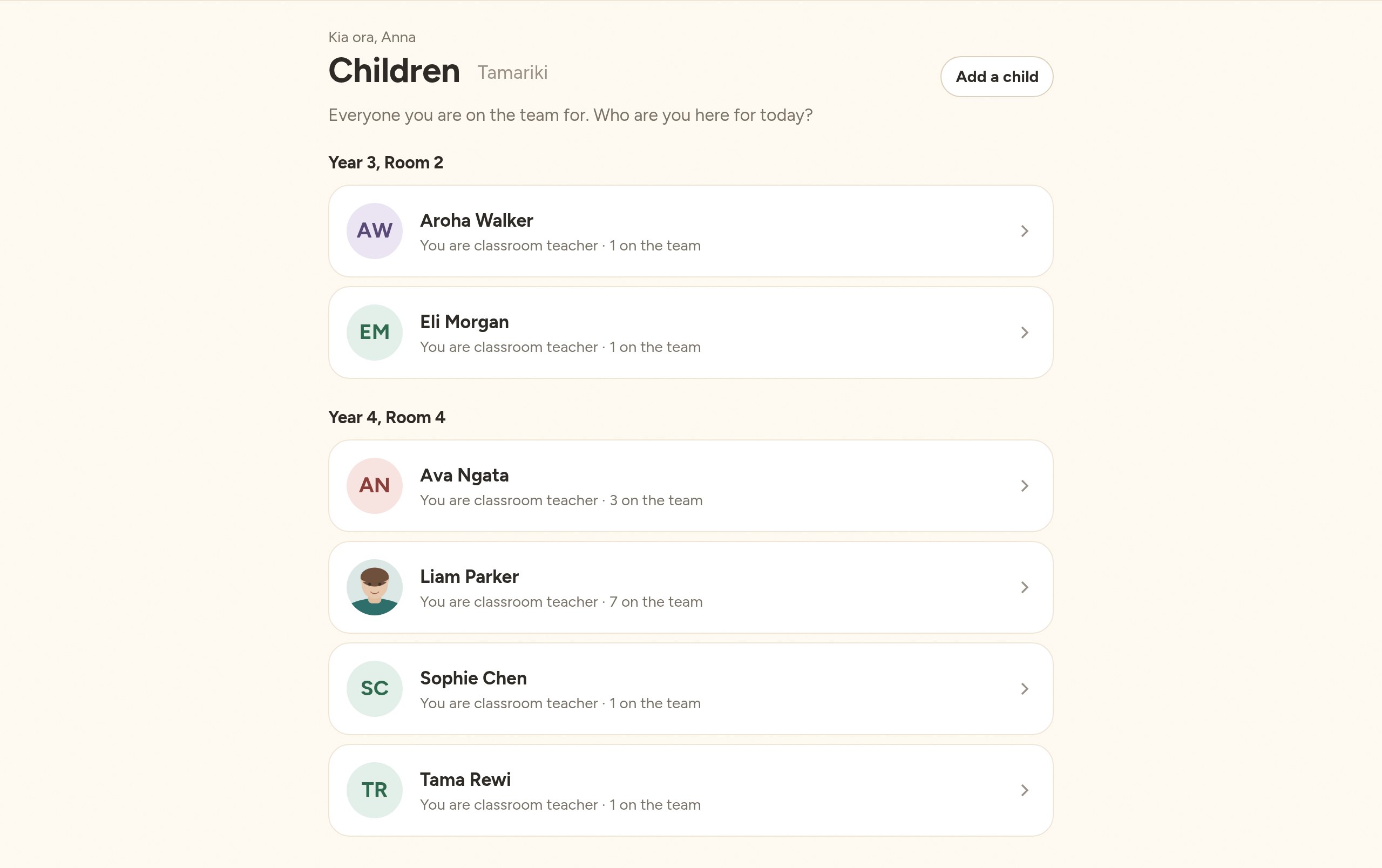
Task: Open Liam Parker via the chevron arrow
Action: click(x=1025, y=587)
